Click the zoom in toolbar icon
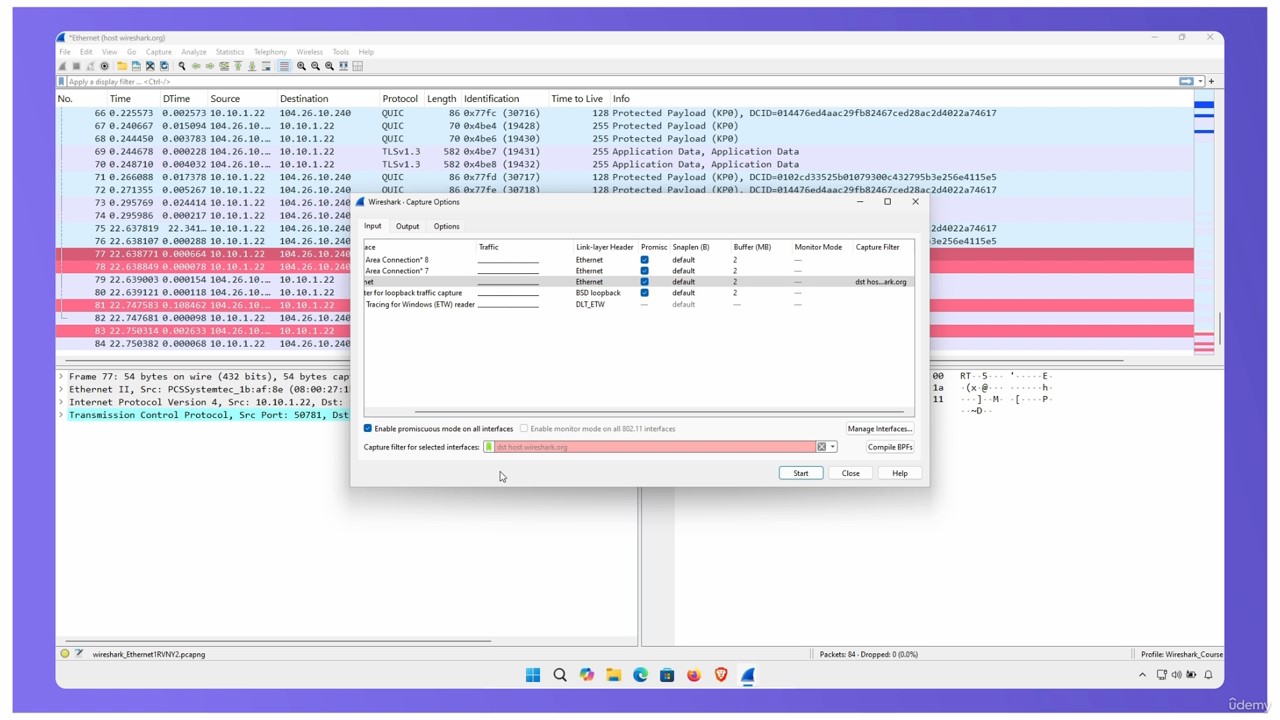 click(x=301, y=66)
